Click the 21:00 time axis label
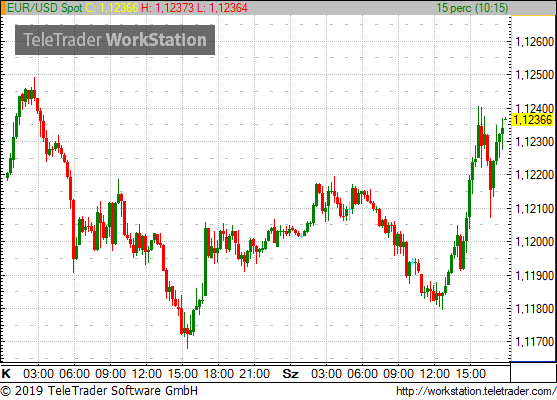This screenshot has width=557, height=400. (254, 374)
